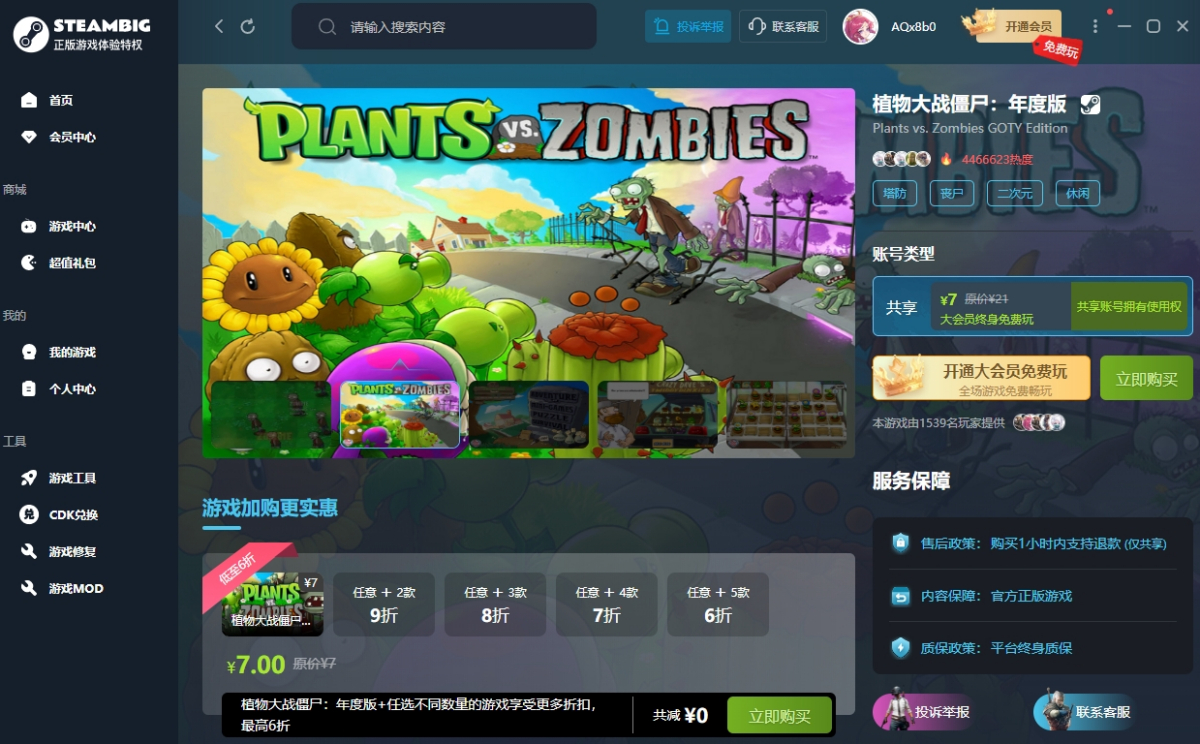1200x744 pixels.
Task: Click the 开通大会员免费玩 banner button
Action: (x=982, y=378)
